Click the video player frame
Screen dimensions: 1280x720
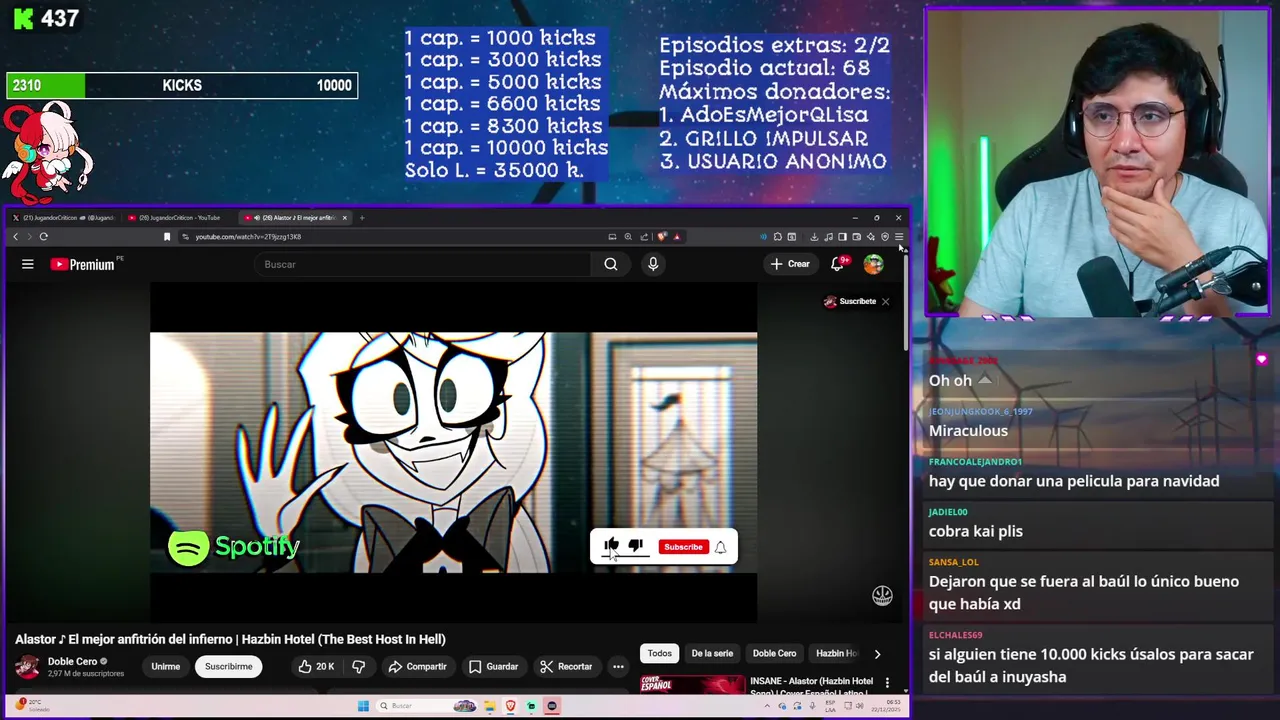453,452
